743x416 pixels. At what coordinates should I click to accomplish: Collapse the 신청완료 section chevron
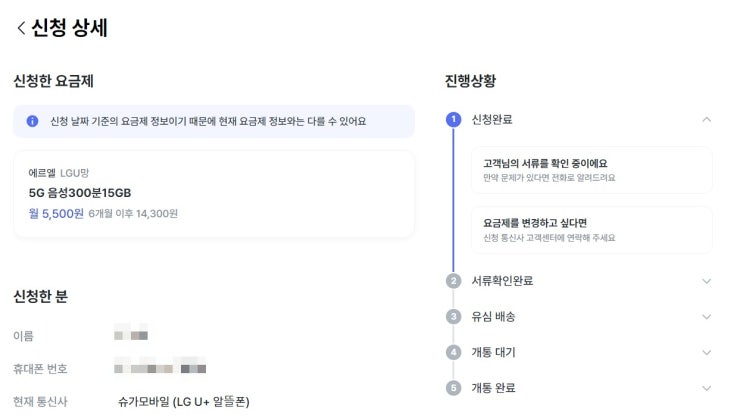pyautogui.click(x=706, y=119)
